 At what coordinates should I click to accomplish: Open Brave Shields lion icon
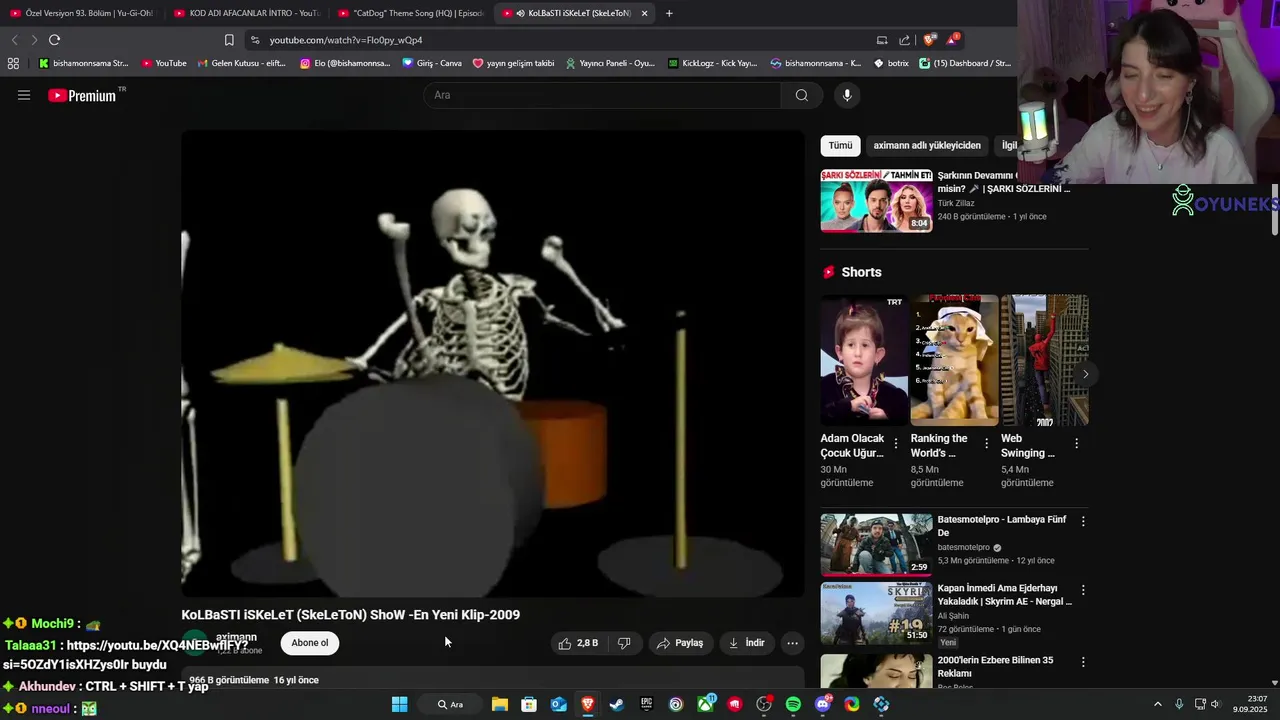[929, 40]
